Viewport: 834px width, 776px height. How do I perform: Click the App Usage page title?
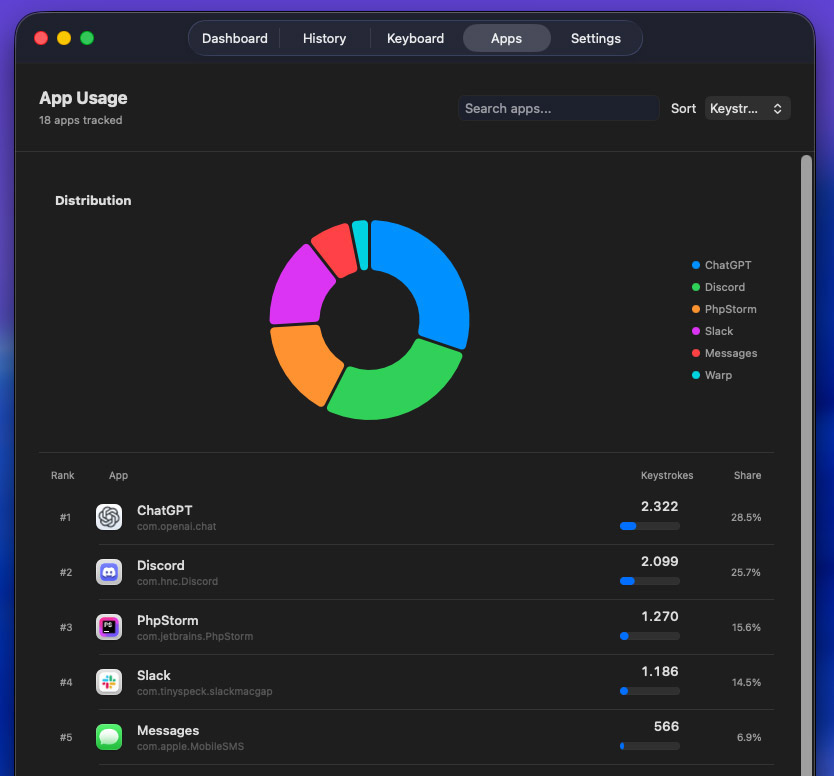point(83,98)
